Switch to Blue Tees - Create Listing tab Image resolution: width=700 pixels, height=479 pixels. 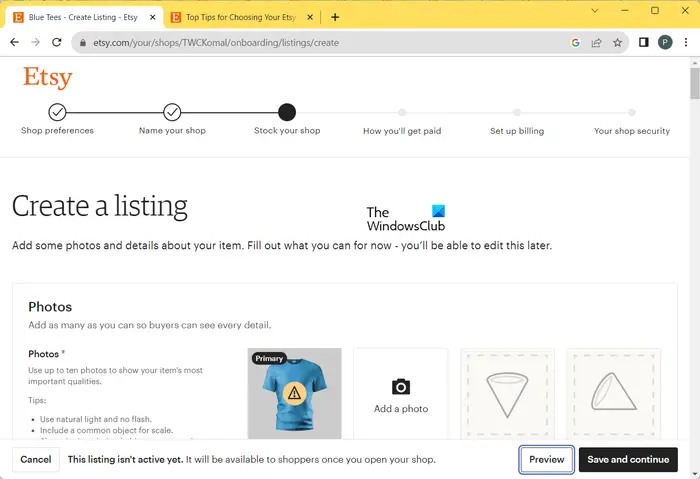84,17
